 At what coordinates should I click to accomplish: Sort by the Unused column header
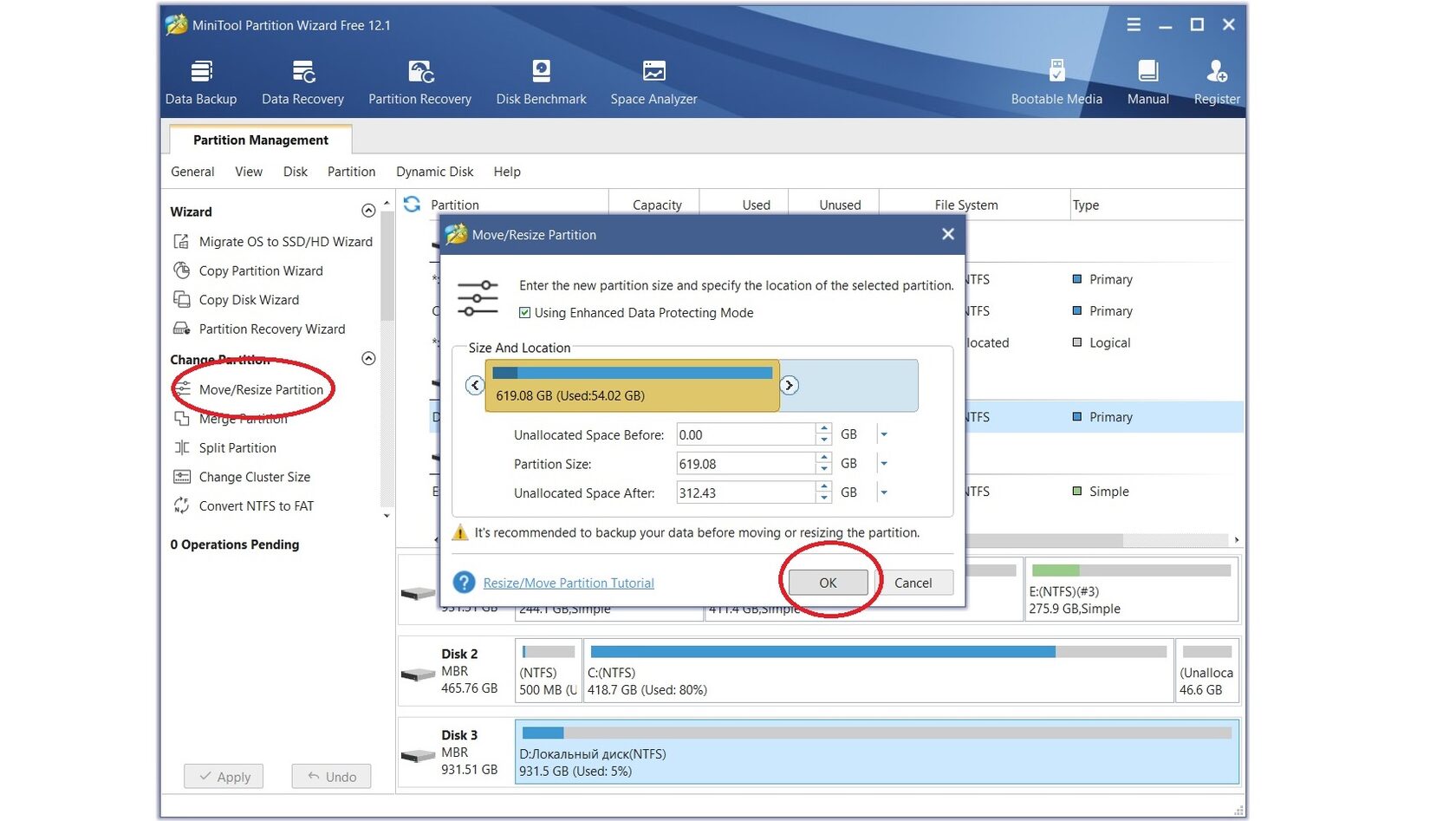click(x=840, y=205)
